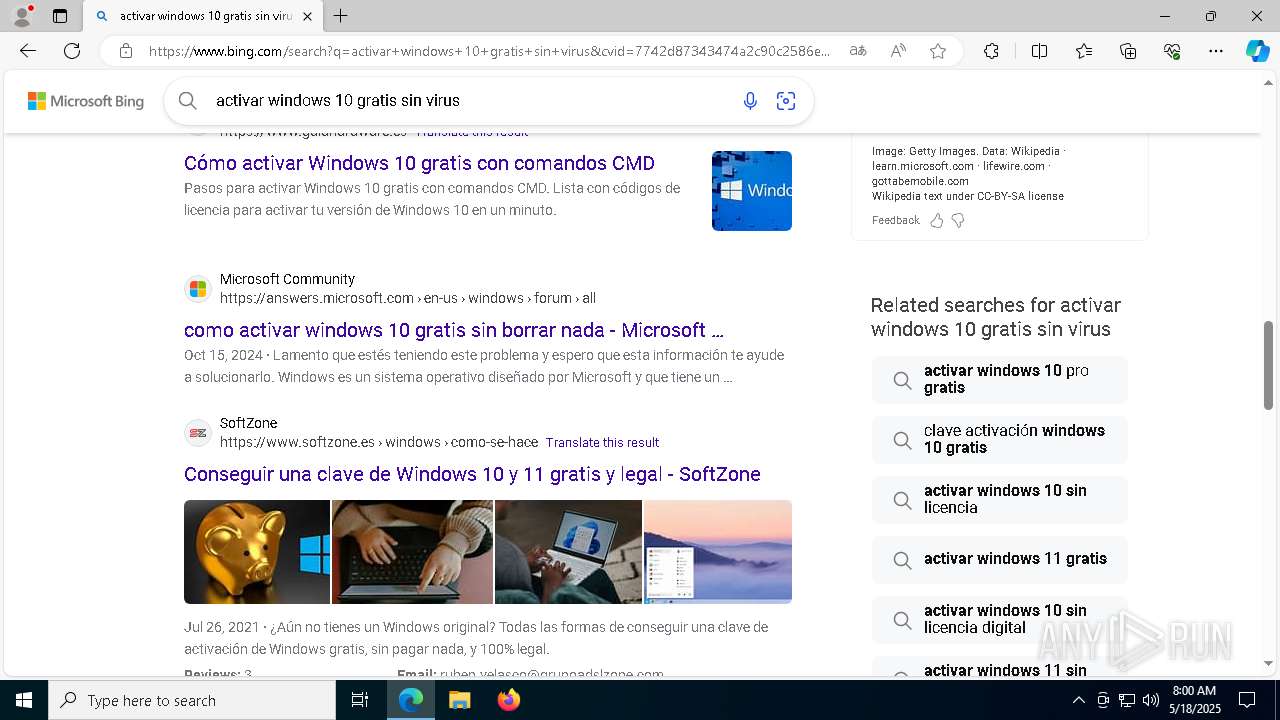Search using voice microphone
The height and width of the screenshot is (720, 1280).
(750, 100)
